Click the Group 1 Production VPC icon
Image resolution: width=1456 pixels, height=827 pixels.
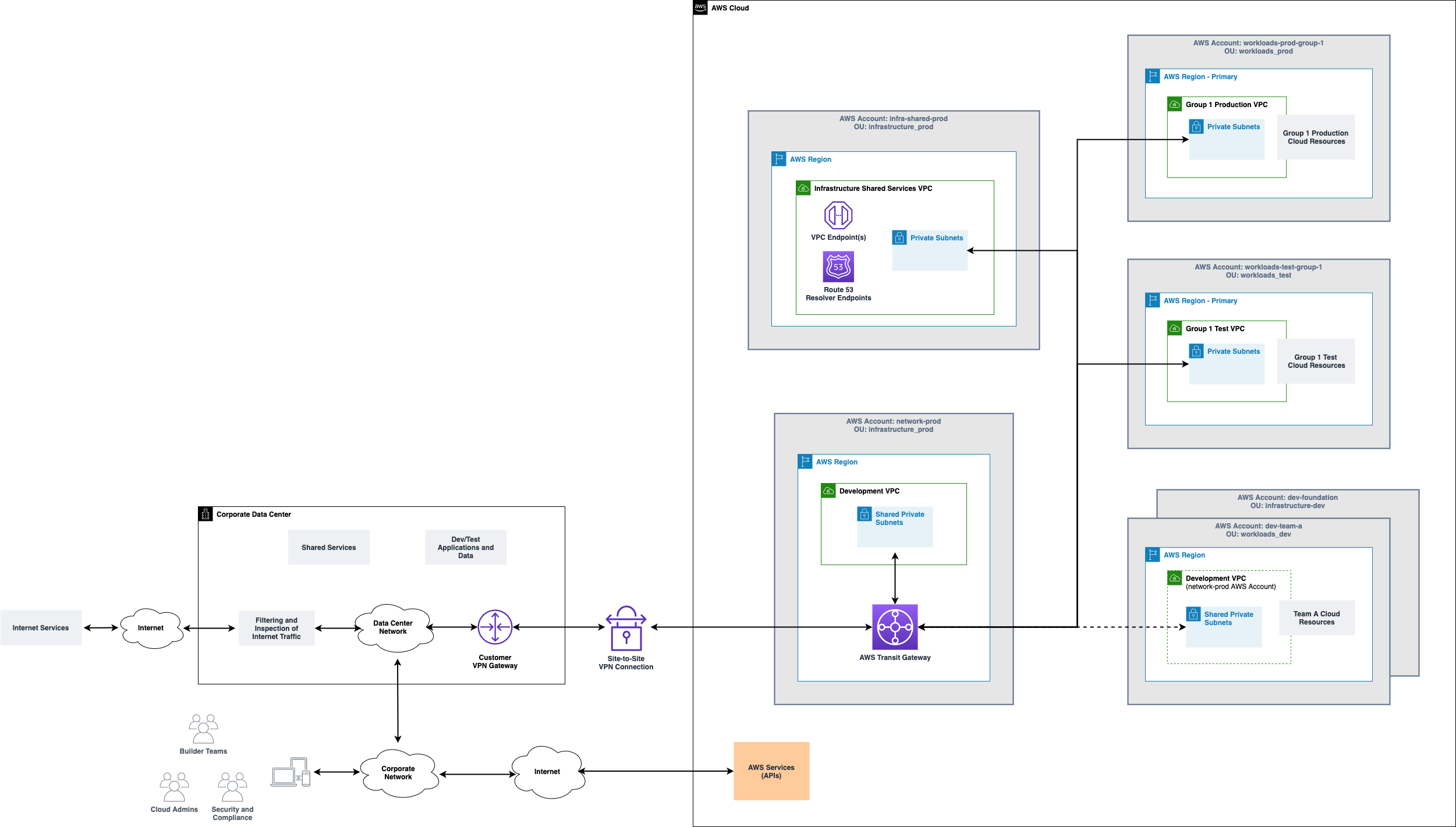[x=1175, y=104]
